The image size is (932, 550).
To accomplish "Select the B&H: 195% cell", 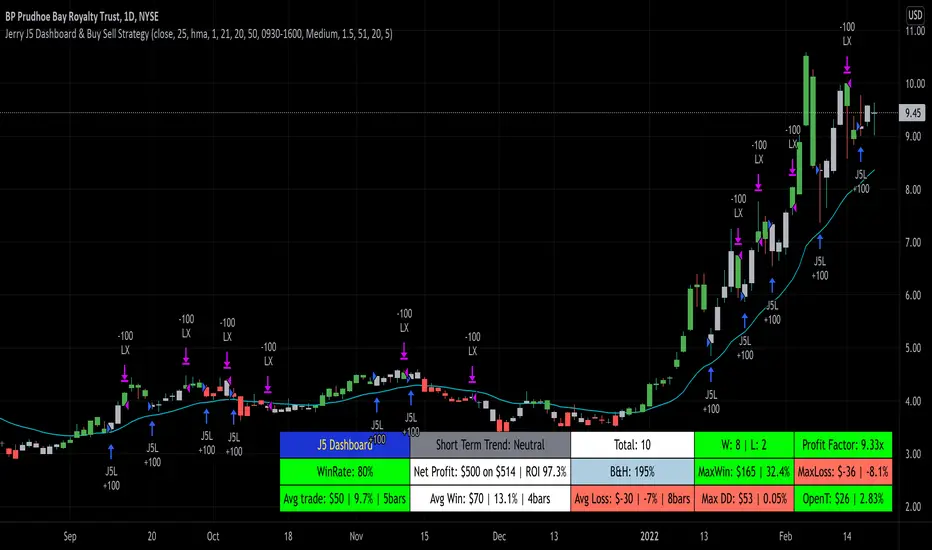I will coord(632,472).
